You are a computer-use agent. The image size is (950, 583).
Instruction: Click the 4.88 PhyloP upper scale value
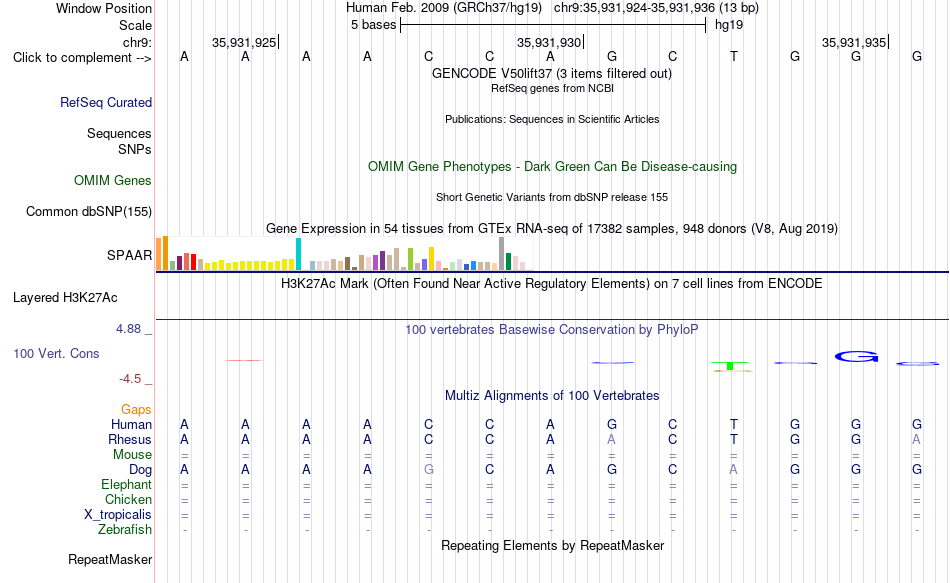tap(128, 328)
